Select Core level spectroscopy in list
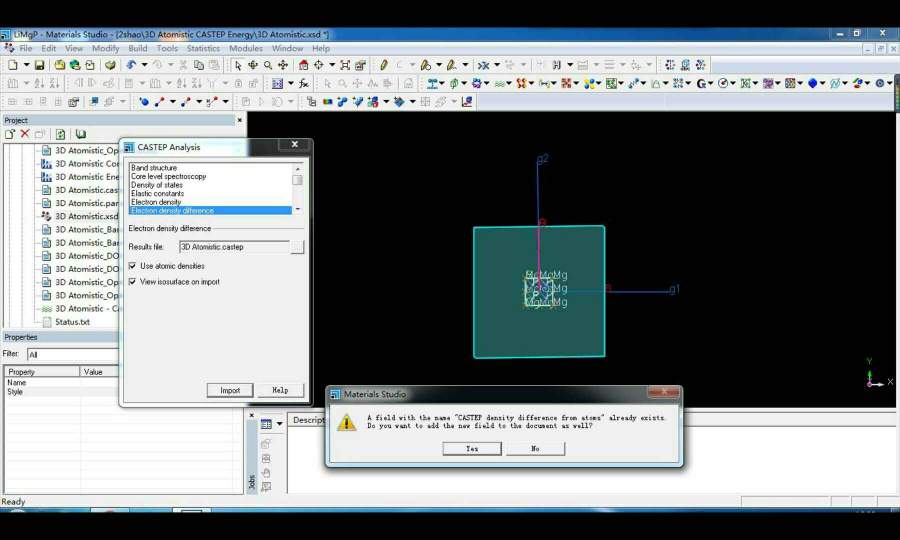 click(168, 176)
